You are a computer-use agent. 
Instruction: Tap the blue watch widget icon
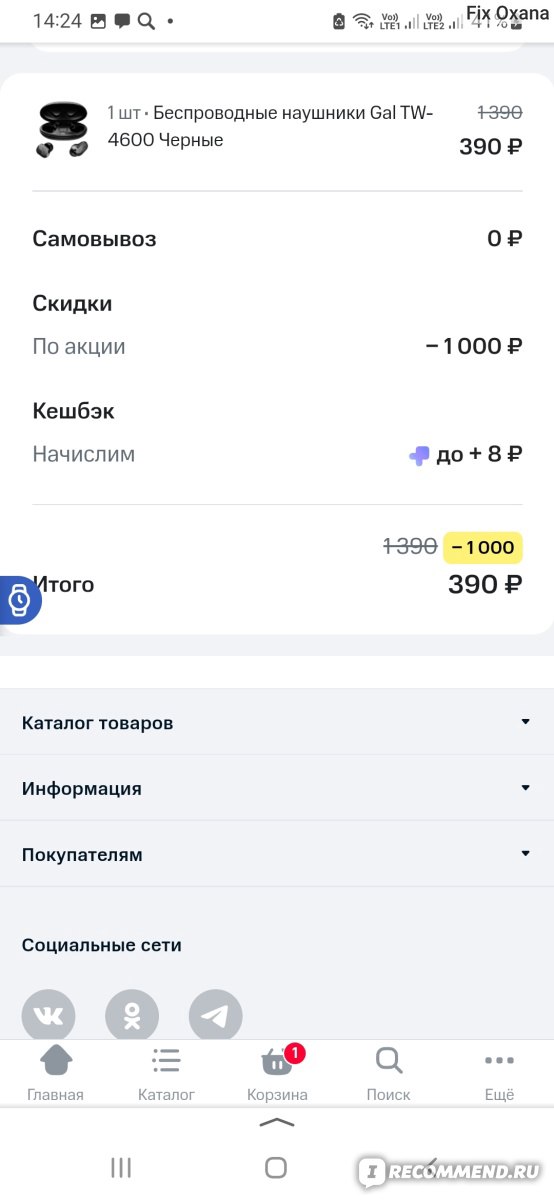point(18,600)
